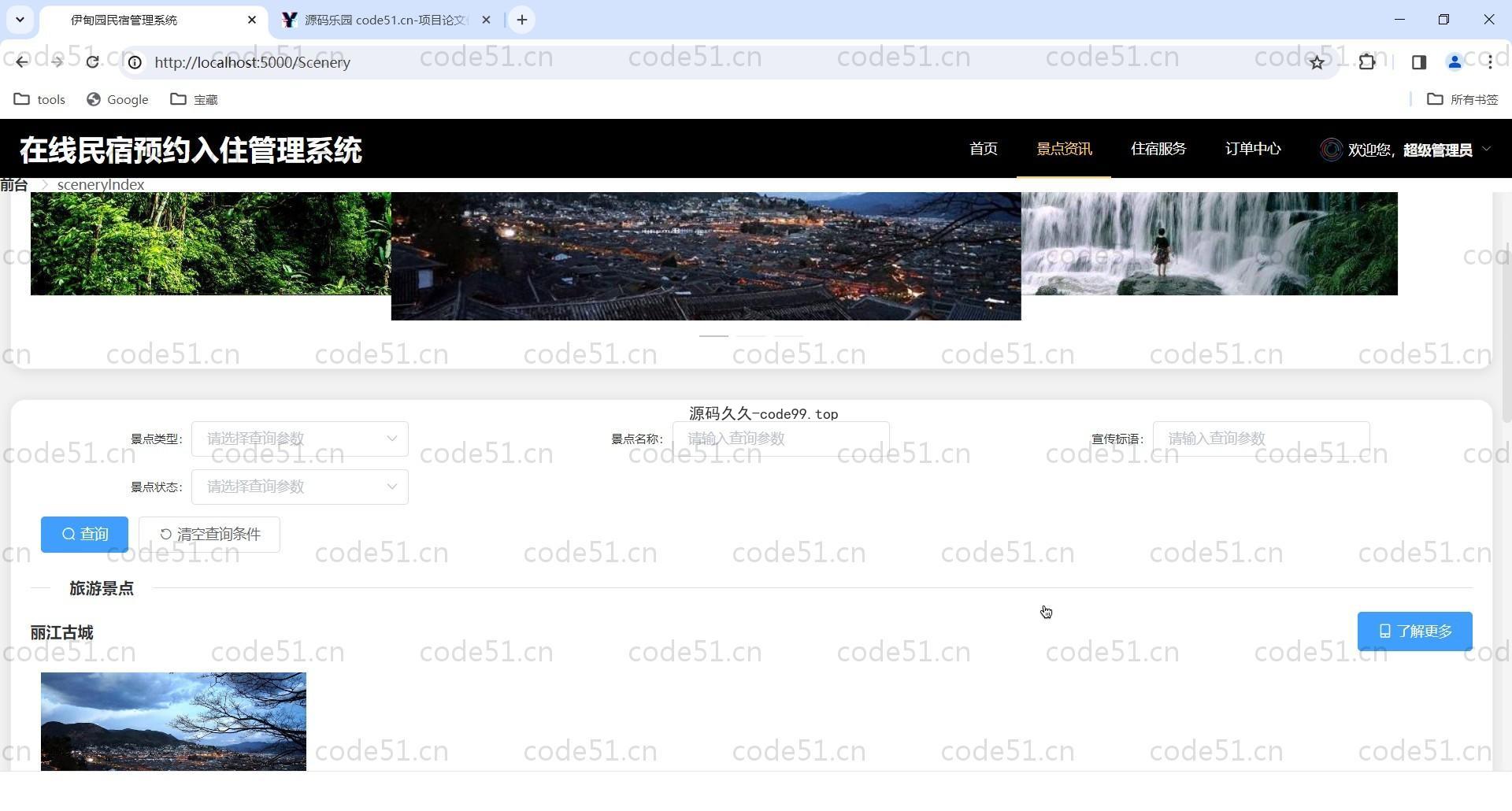Close the 伊甸园民宿管理系统 tab
Screen dimensions: 1512x811
click(252, 20)
